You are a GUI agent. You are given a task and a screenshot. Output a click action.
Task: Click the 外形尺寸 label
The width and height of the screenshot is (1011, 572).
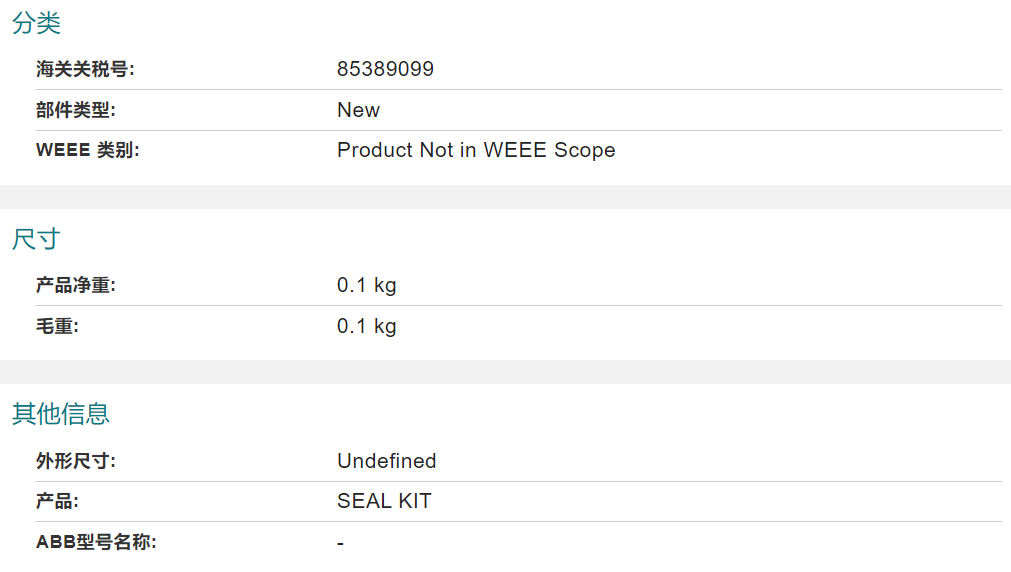pyautogui.click(x=75, y=461)
